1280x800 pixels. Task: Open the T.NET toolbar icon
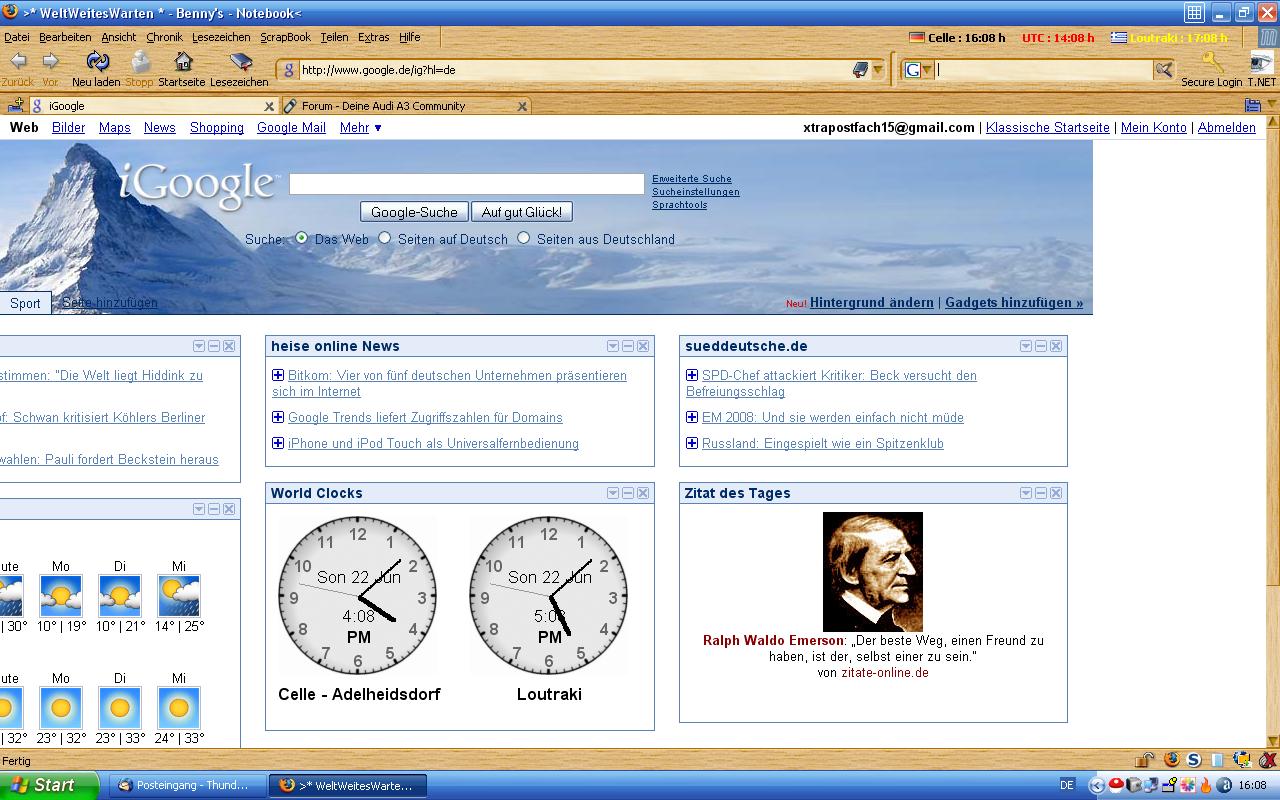pyautogui.click(x=1261, y=62)
